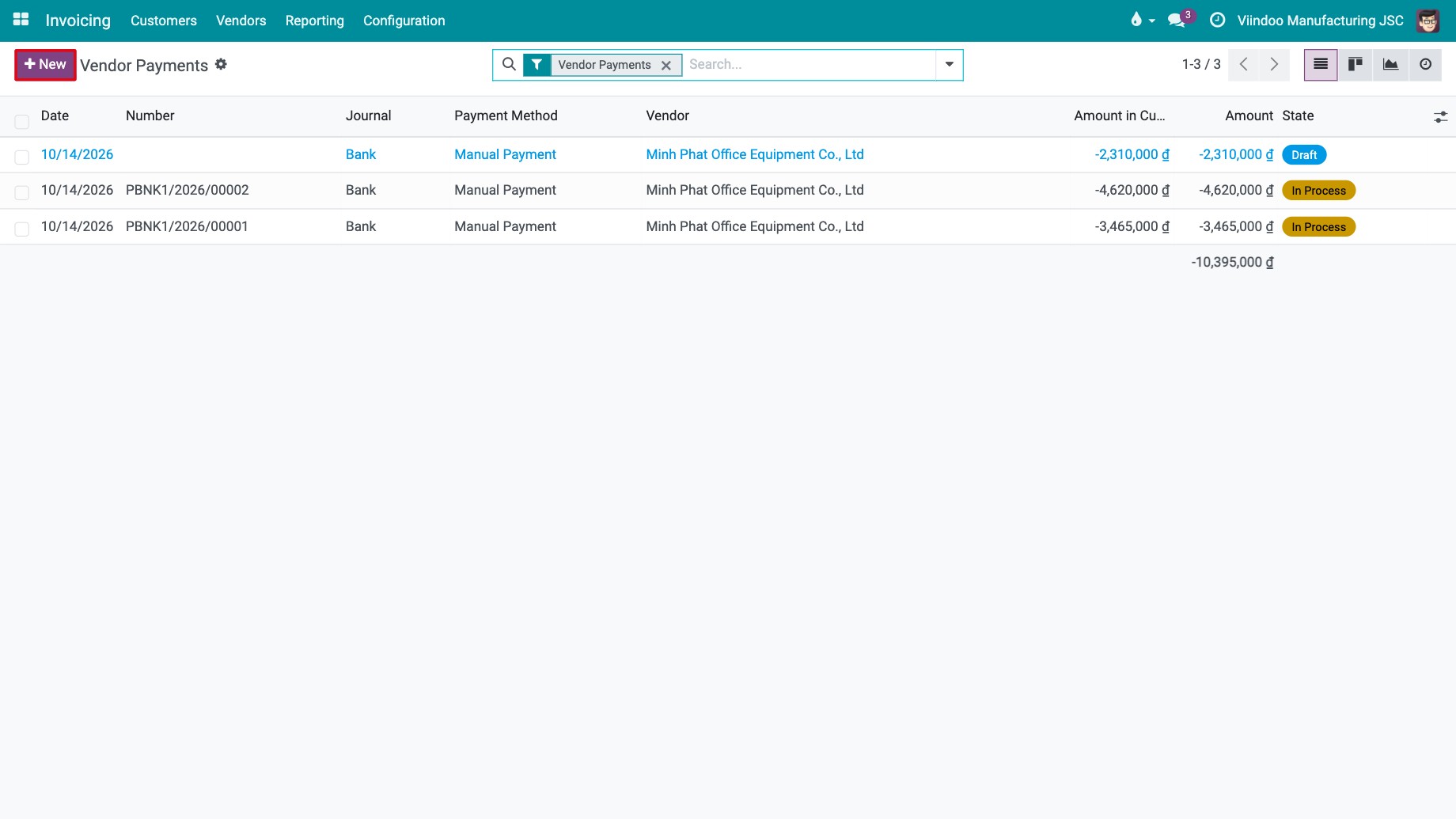Open the conversations chat icon with badge
This screenshot has width=1456, height=819.
pyautogui.click(x=1177, y=20)
